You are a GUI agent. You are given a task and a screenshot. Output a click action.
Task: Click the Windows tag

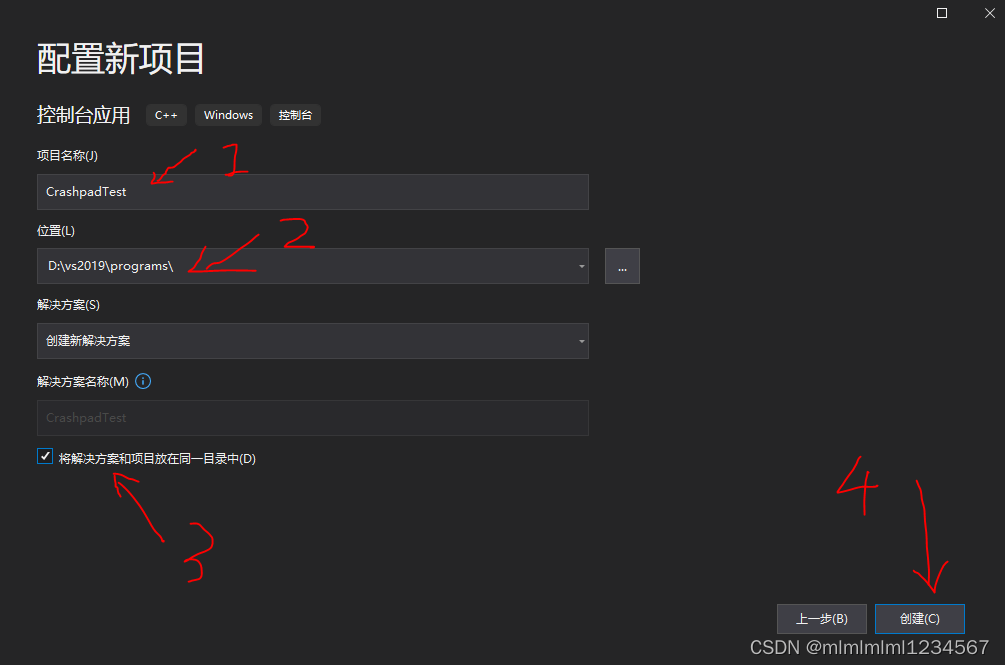click(228, 115)
